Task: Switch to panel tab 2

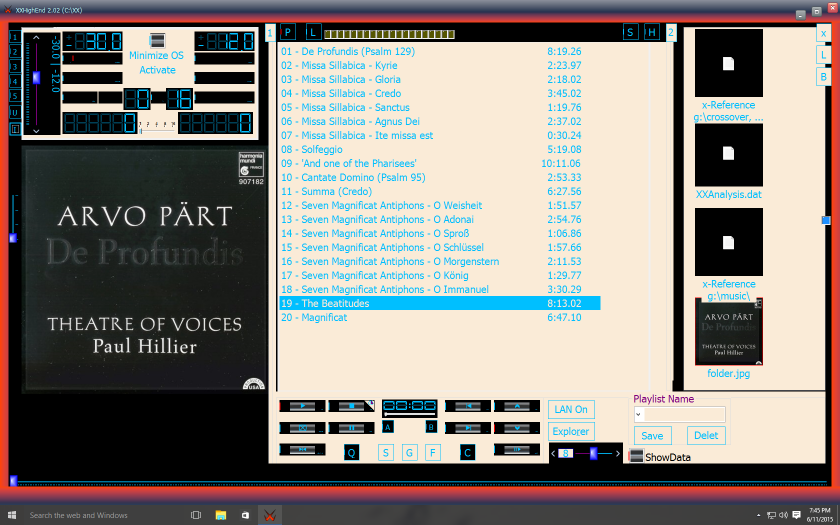Action: pyautogui.click(x=671, y=33)
